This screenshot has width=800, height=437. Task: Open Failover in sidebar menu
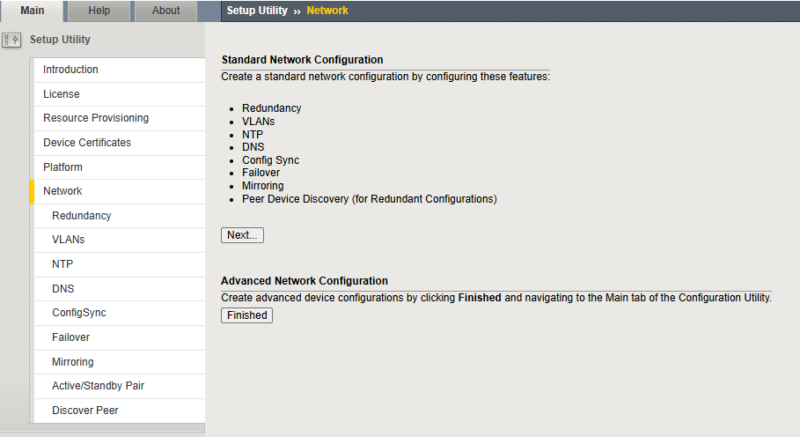[119, 338]
